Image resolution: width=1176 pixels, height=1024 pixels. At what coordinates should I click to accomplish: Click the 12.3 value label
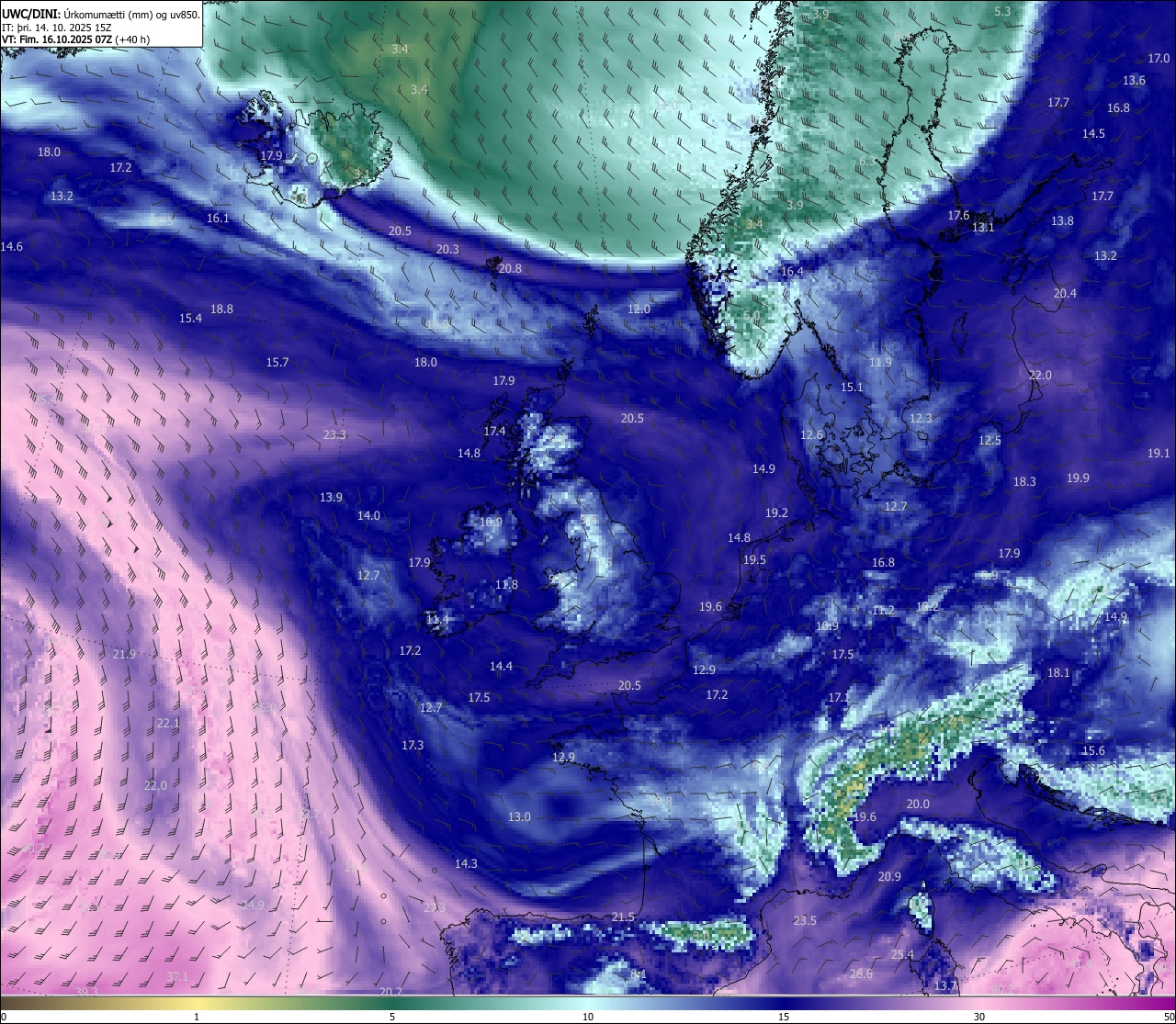coord(921,418)
